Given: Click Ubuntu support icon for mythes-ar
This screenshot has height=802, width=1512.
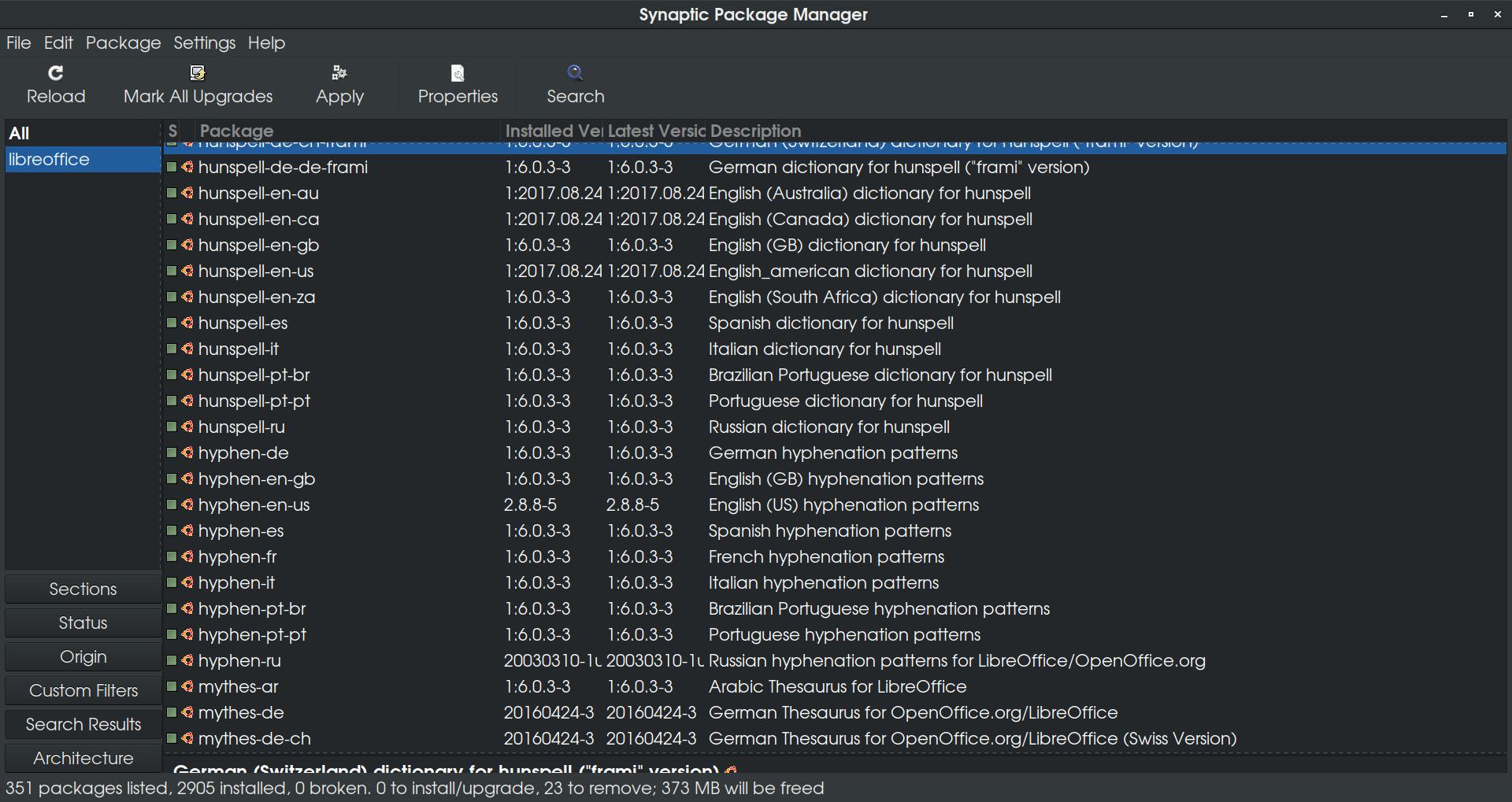Looking at the screenshot, I should click(187, 686).
